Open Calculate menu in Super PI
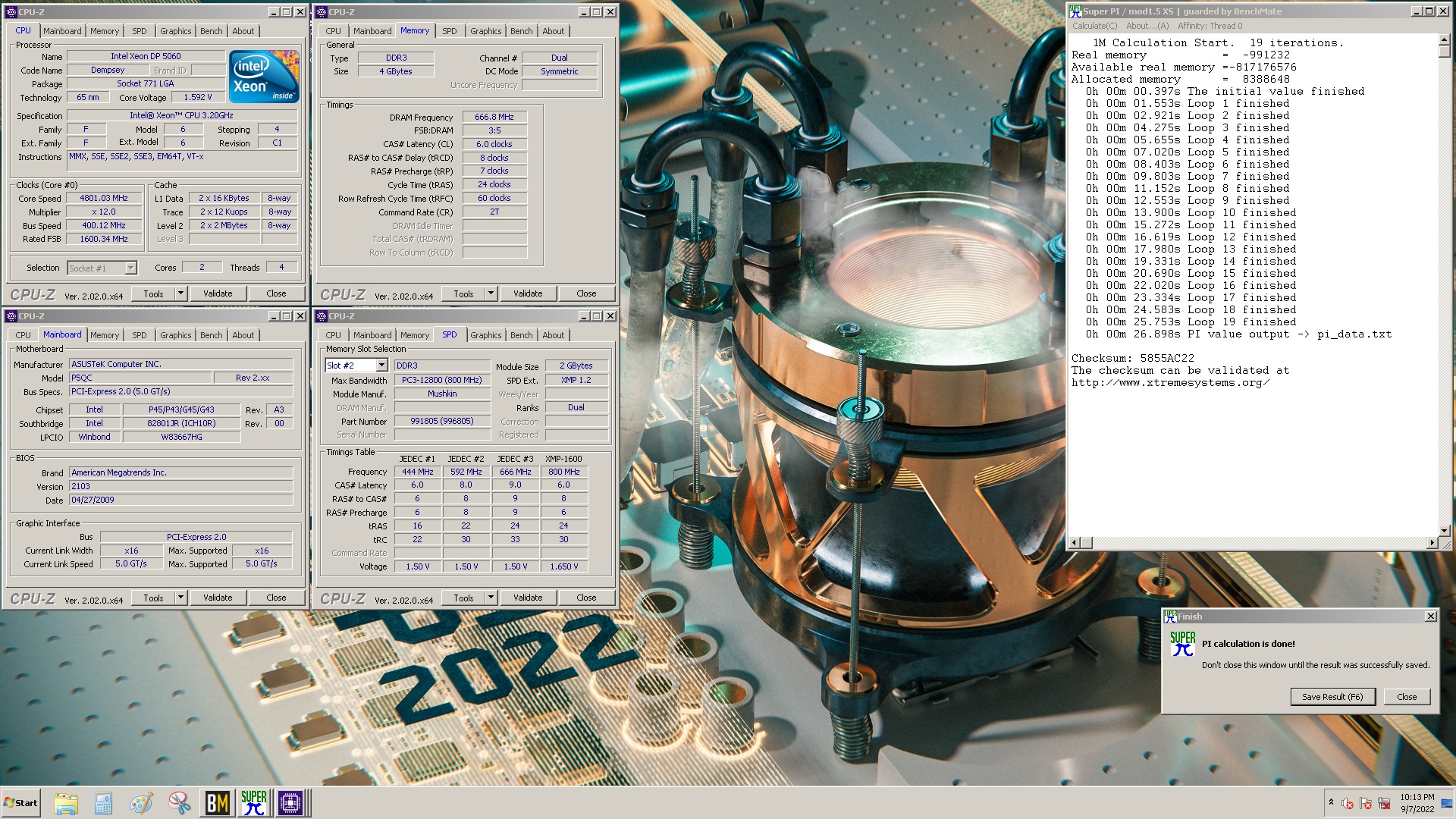The image size is (1456, 819). [1094, 26]
